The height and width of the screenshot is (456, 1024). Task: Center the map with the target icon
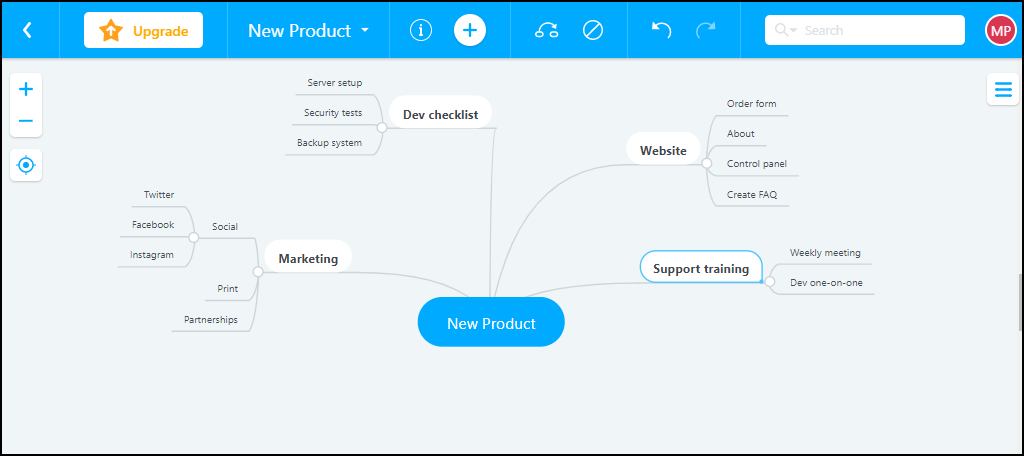pos(26,165)
